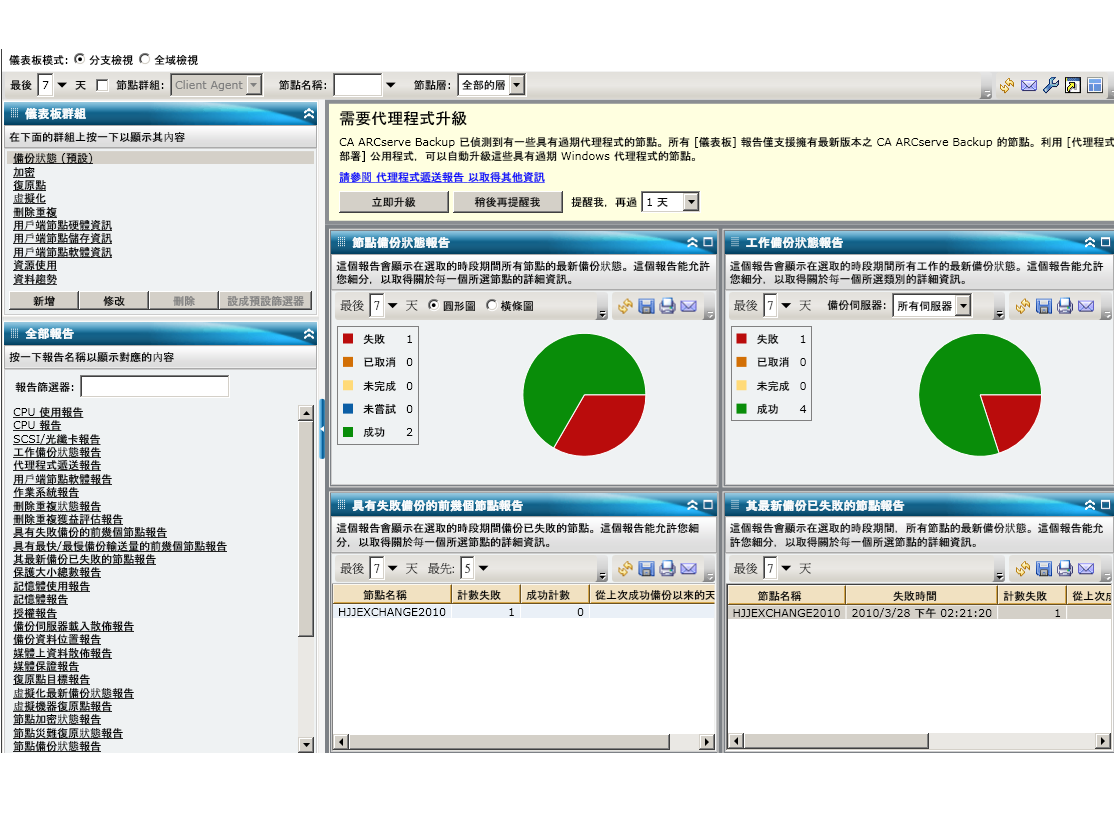Email the 工作備份狀態報告 report
The width and height of the screenshot is (1114, 831).
(1086, 306)
